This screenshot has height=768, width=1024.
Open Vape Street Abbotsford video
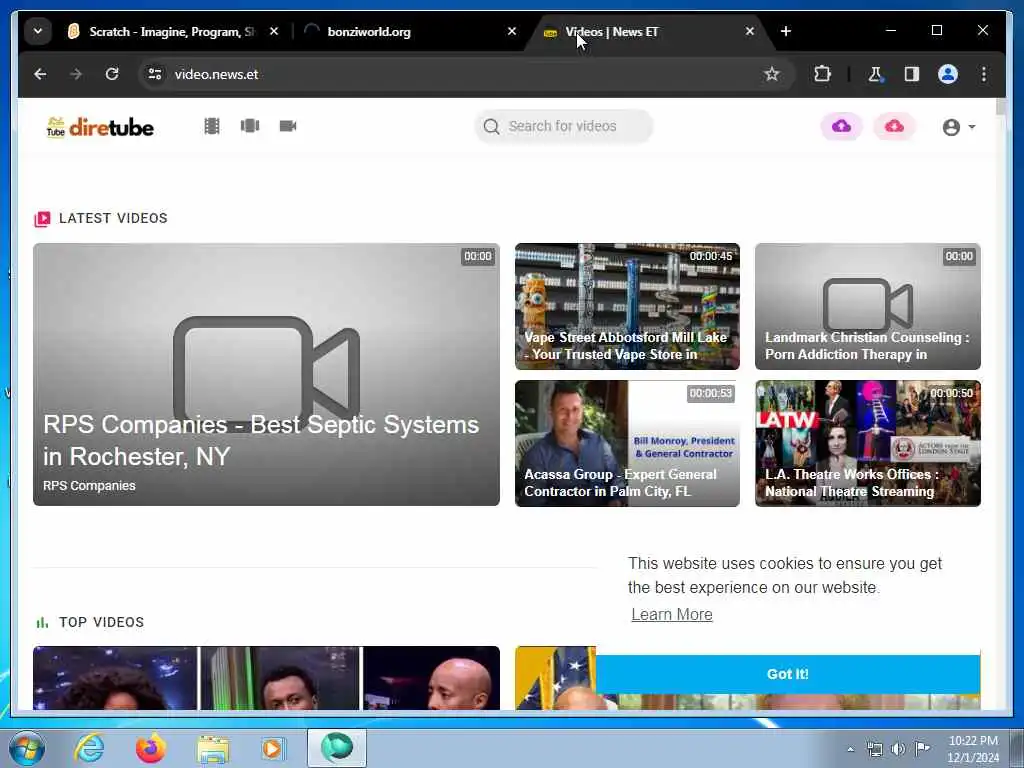(627, 306)
